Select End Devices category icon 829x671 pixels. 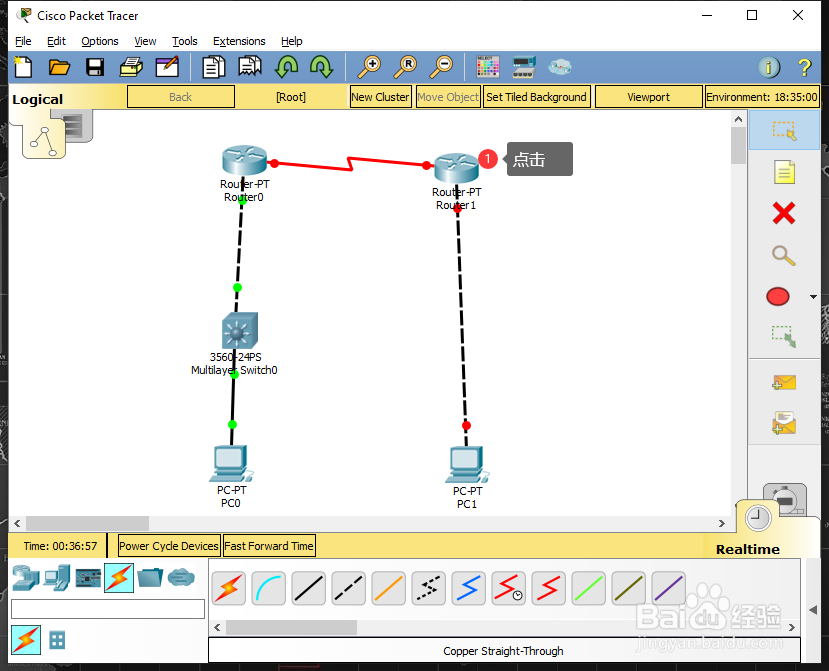57,577
